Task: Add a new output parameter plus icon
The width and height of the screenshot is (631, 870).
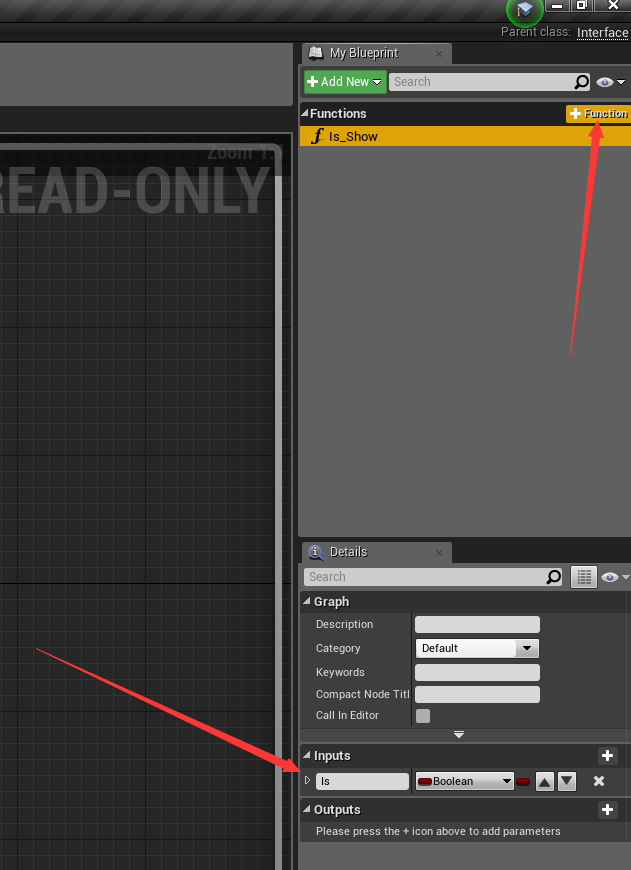Action: pos(608,810)
